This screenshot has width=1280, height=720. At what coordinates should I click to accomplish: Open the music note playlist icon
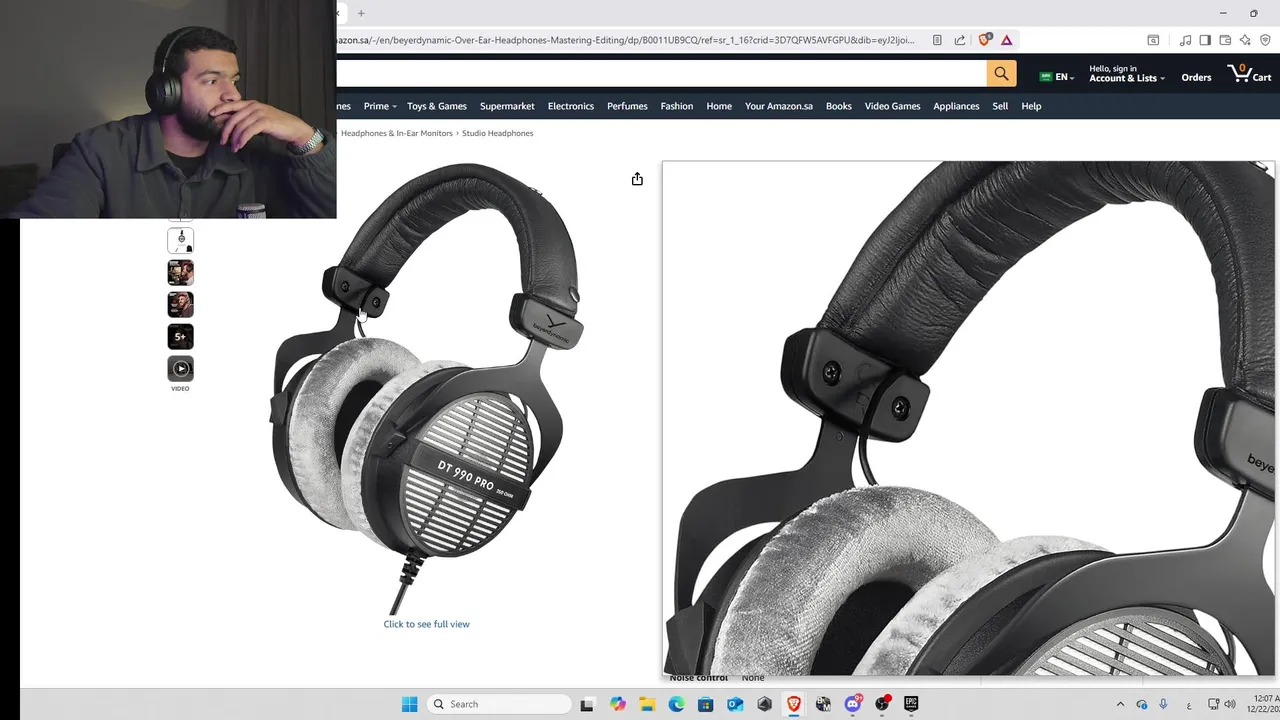[x=1185, y=40]
